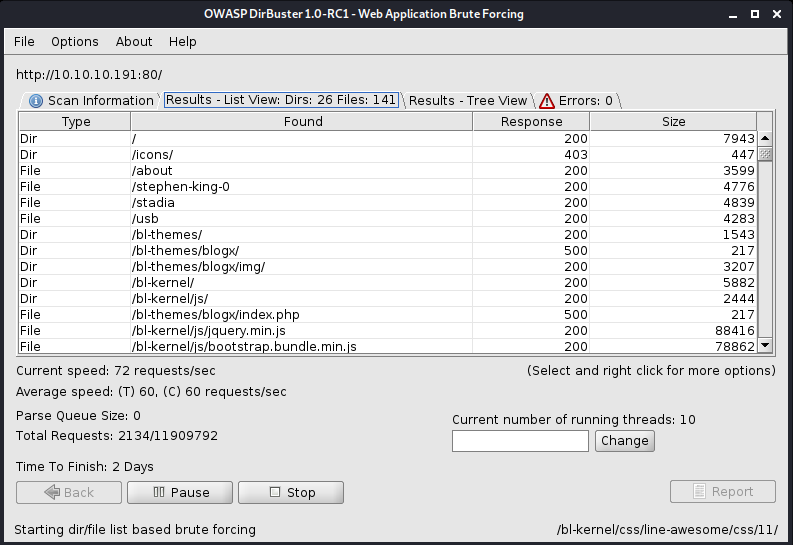
Task: Select the /bl-kernel/js/ directory row
Action: [388, 299]
